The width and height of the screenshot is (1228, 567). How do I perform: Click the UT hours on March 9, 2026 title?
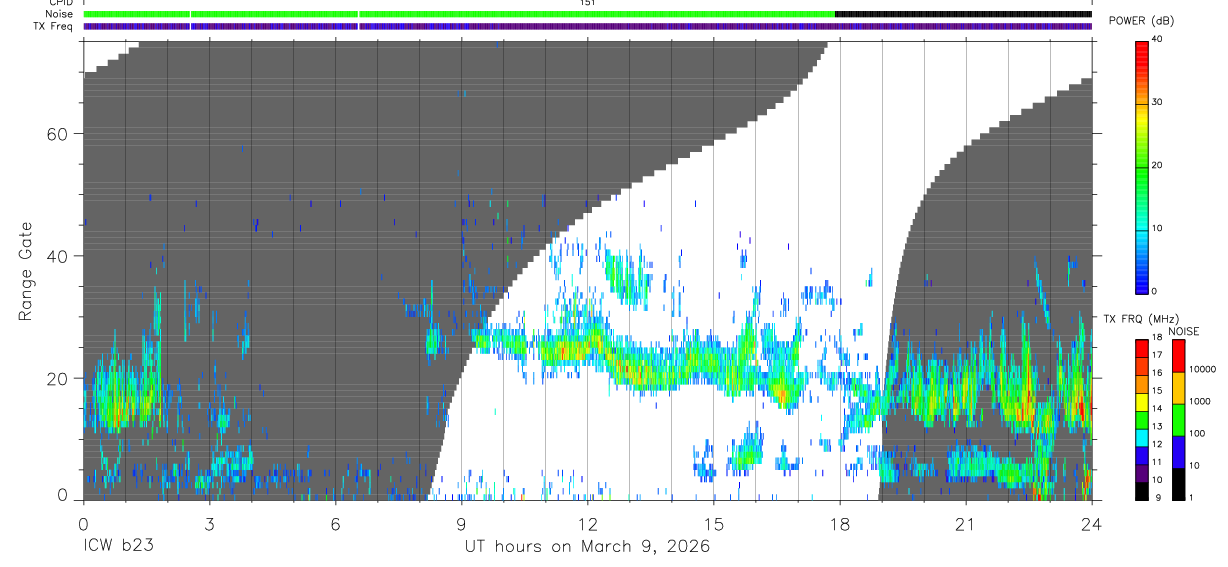point(587,547)
